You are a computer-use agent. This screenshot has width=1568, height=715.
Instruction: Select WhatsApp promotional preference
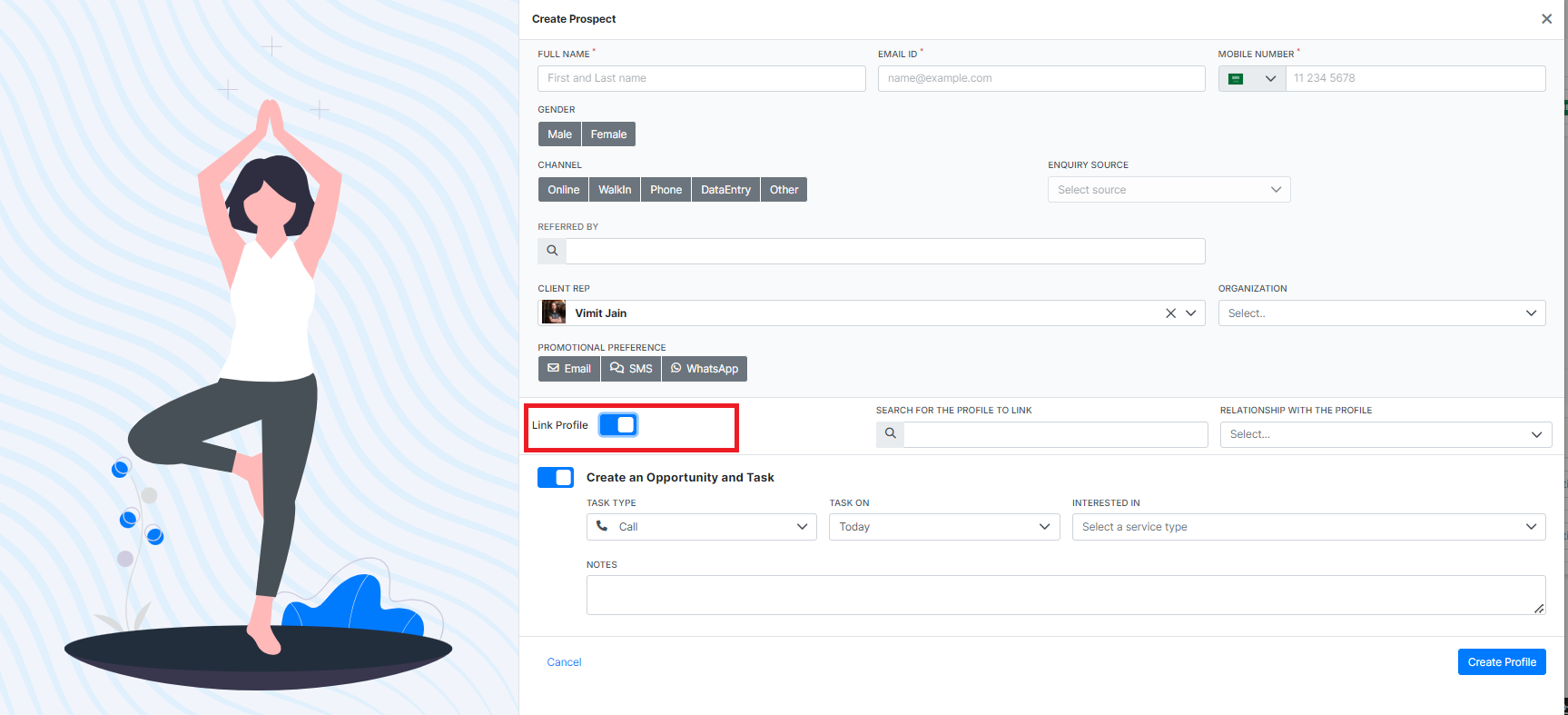[x=705, y=369]
